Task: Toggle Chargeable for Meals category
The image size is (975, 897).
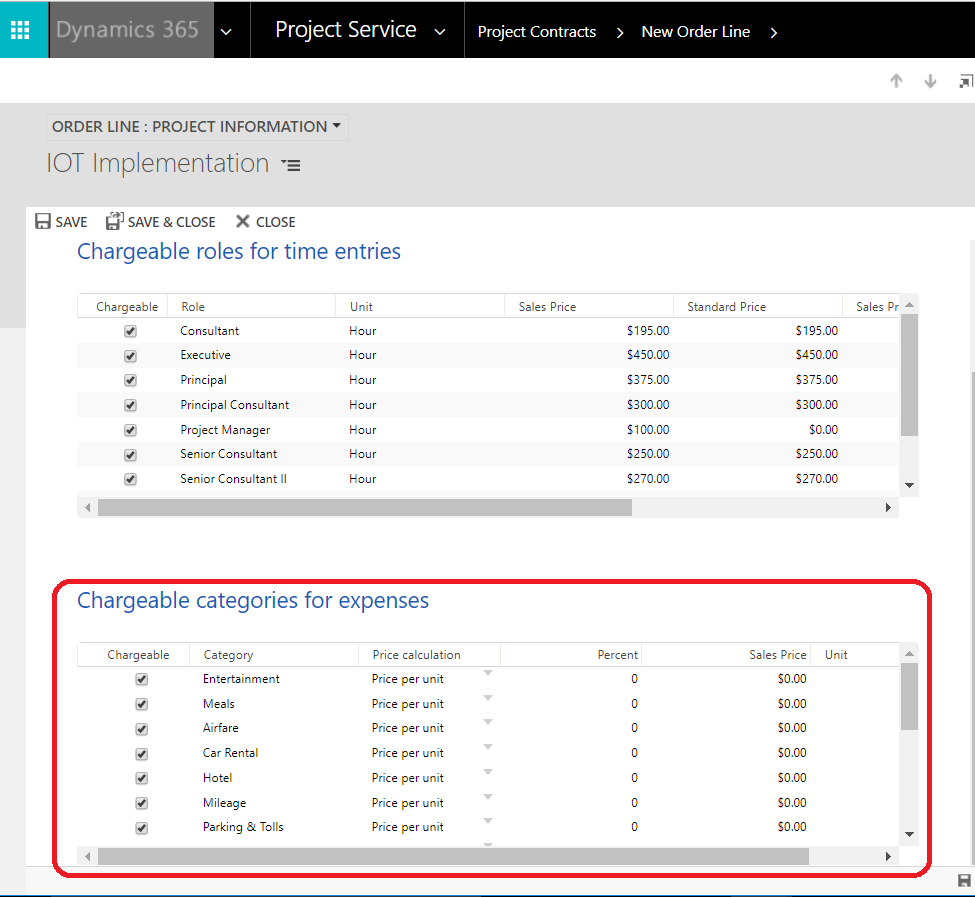Action: (142, 704)
